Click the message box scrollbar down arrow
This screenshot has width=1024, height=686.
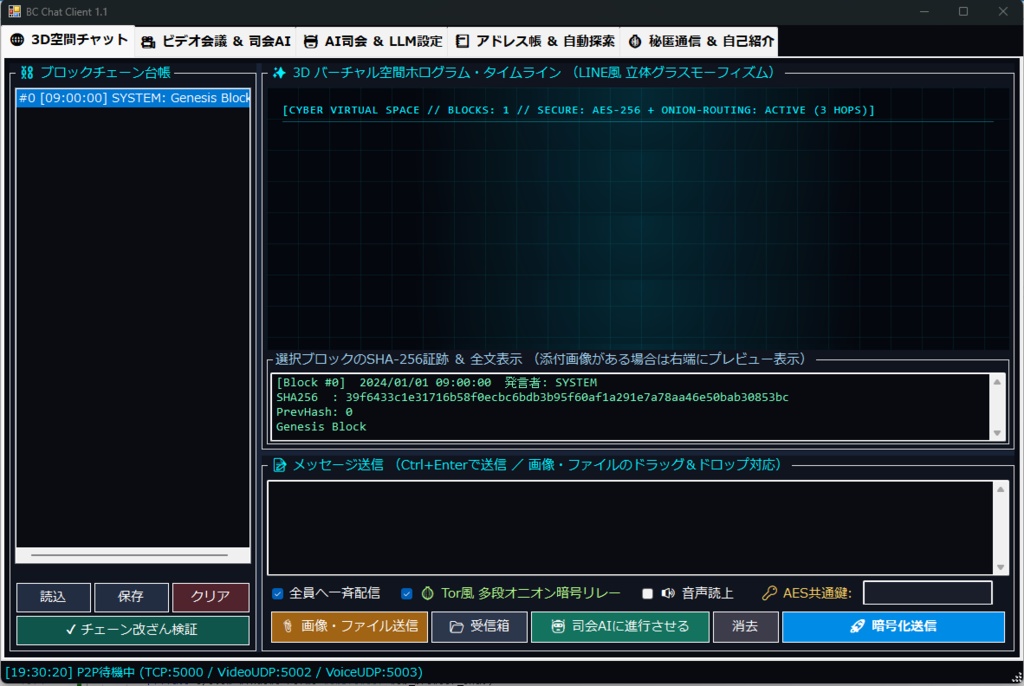(1000, 567)
